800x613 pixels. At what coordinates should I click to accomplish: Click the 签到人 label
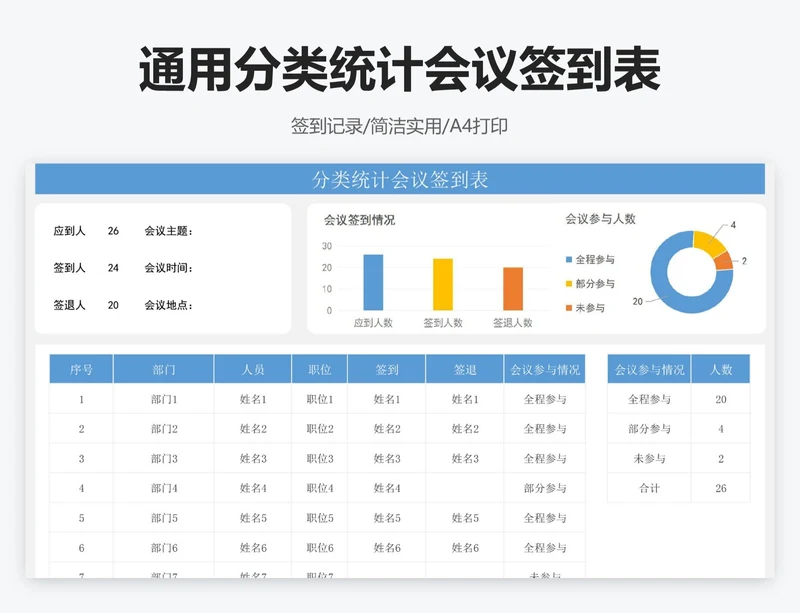pos(69,268)
